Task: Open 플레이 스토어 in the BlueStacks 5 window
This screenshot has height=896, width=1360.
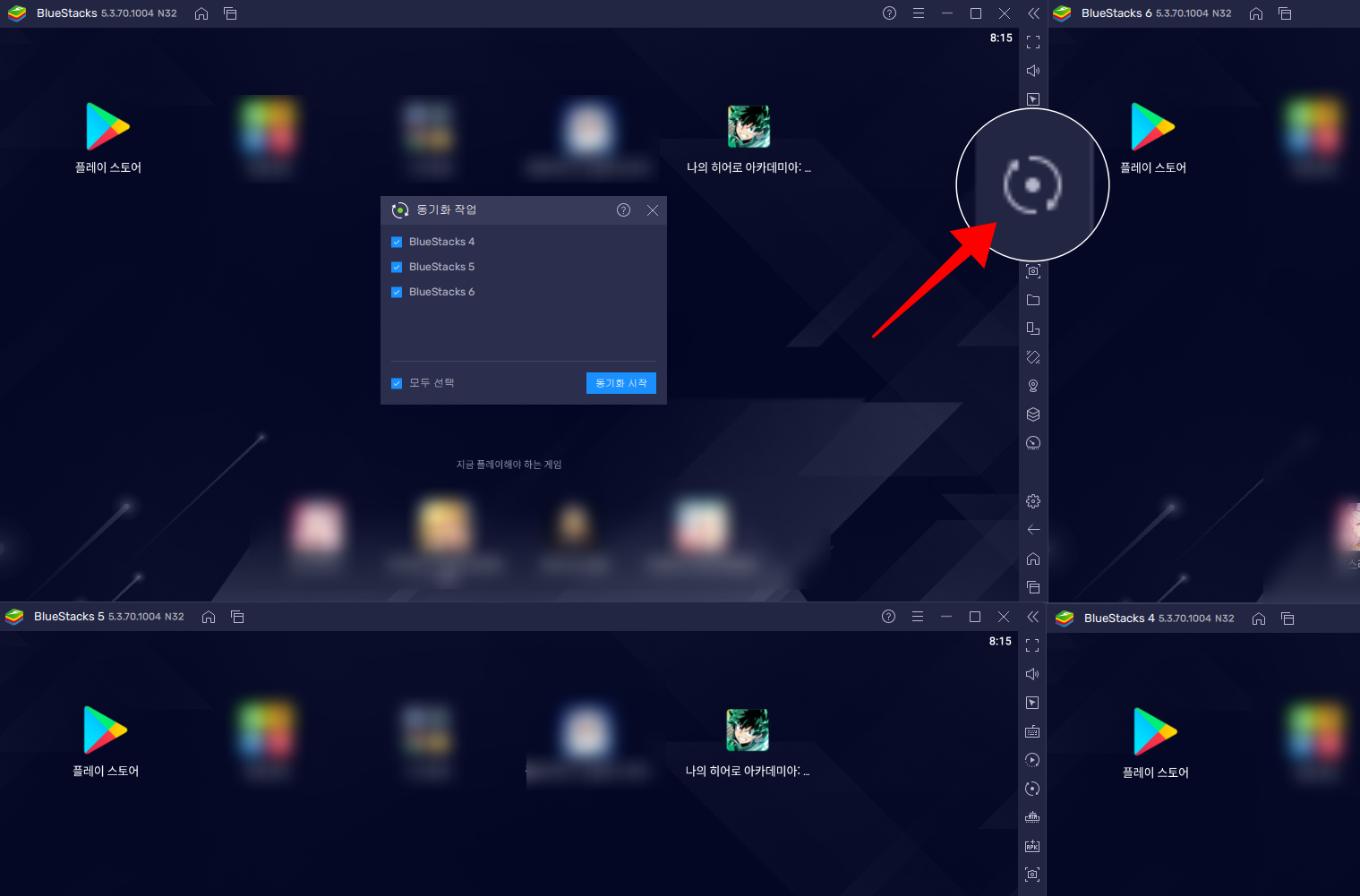Action: click(x=106, y=741)
